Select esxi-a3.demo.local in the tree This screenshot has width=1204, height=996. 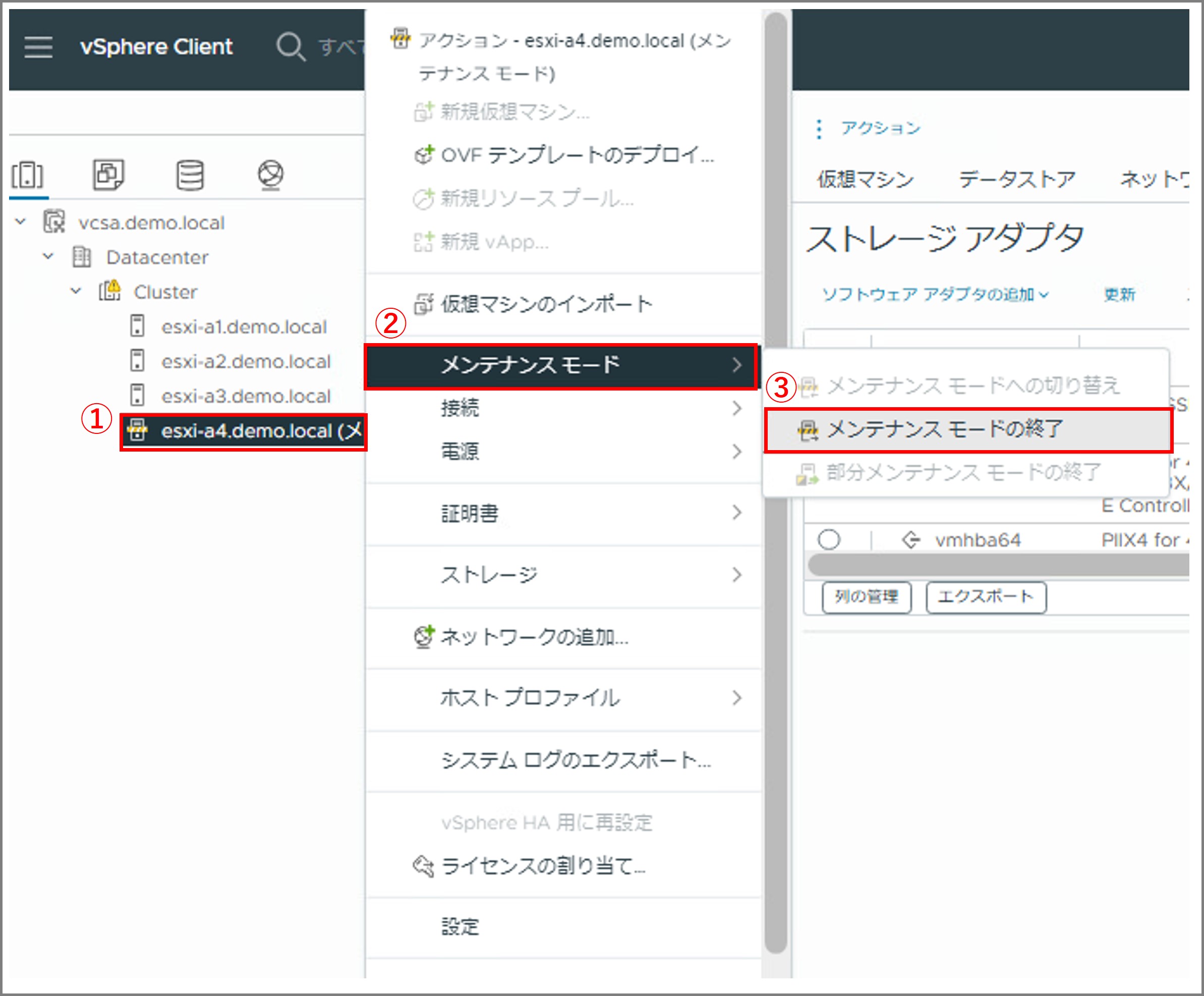[245, 396]
